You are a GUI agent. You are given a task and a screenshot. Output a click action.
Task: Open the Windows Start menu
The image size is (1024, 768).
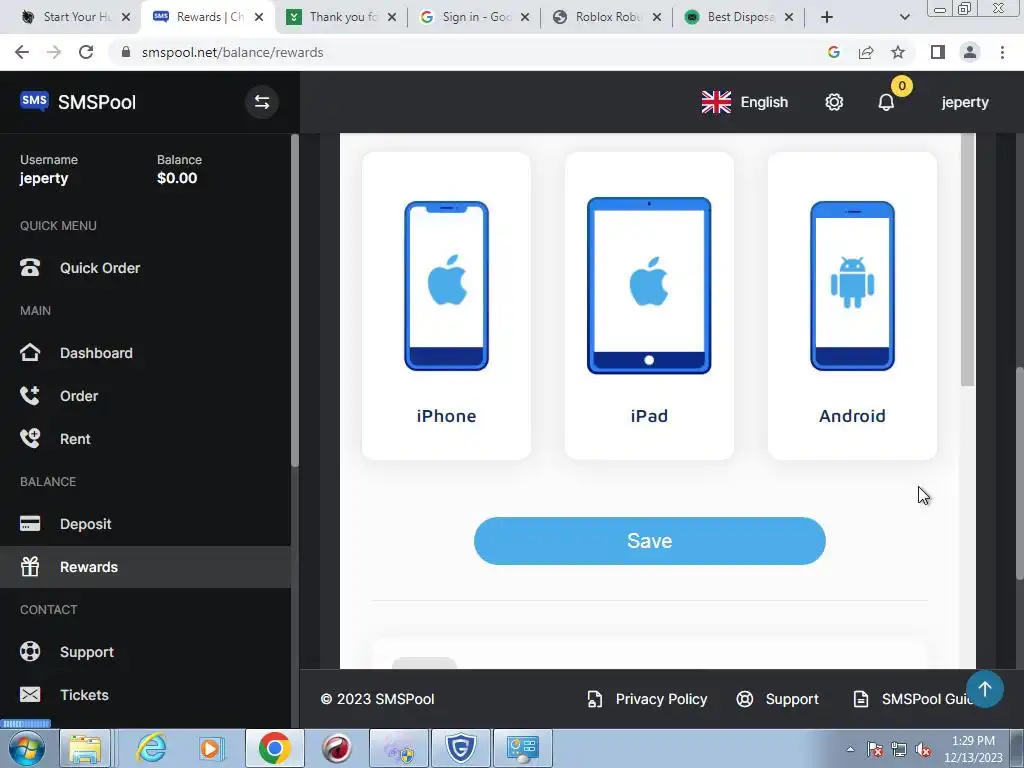27,748
